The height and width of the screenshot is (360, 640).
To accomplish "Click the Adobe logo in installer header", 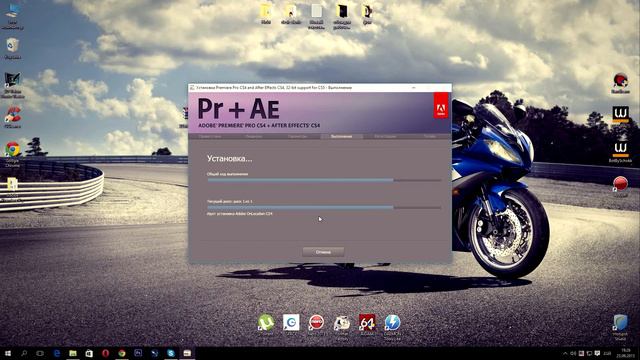I will tap(441, 106).
